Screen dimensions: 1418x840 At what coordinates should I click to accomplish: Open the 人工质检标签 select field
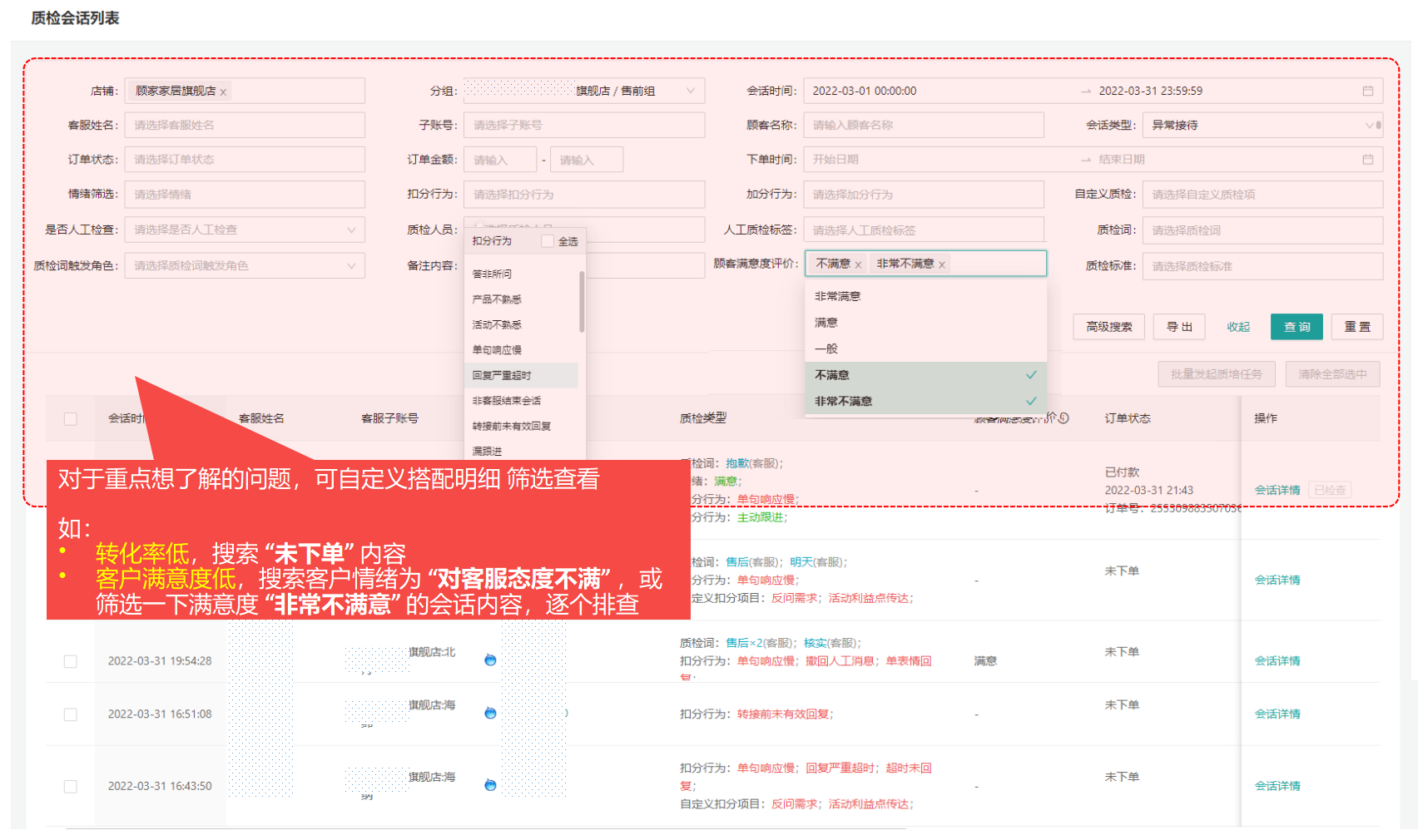click(x=924, y=230)
